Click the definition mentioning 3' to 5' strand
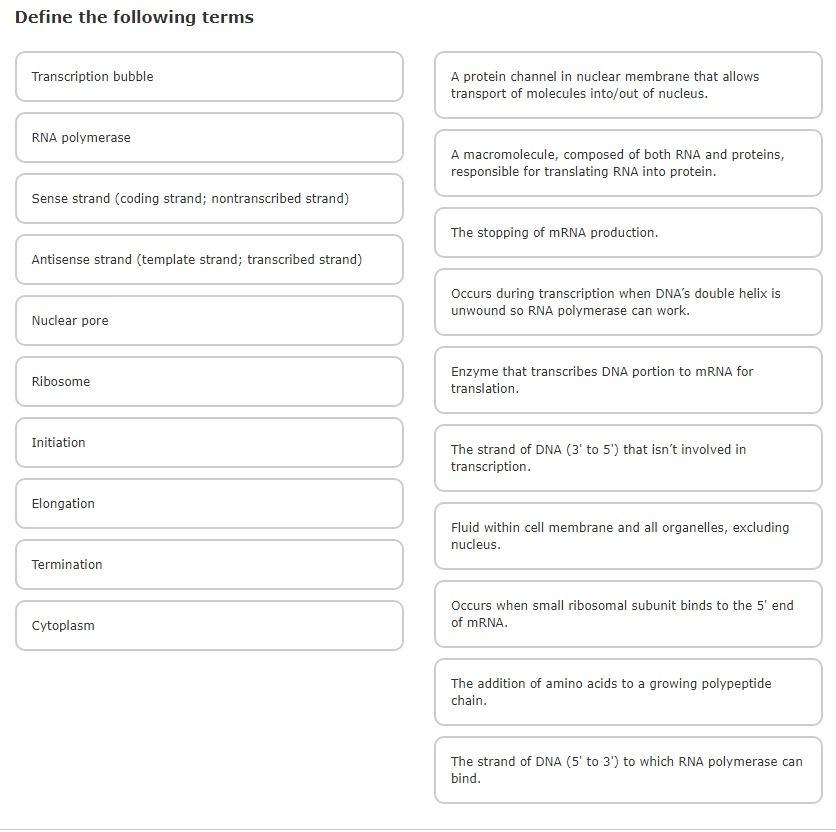Image resolution: width=836 pixels, height=832 pixels. point(627,458)
